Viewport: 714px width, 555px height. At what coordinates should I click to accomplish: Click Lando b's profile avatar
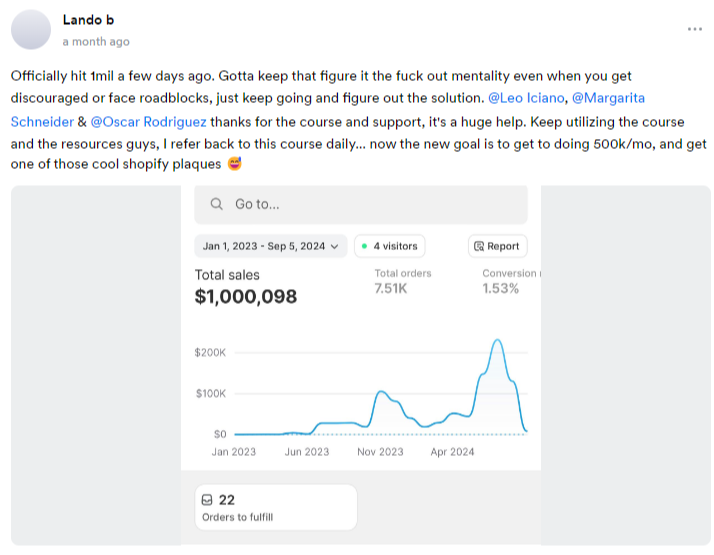coord(31,29)
